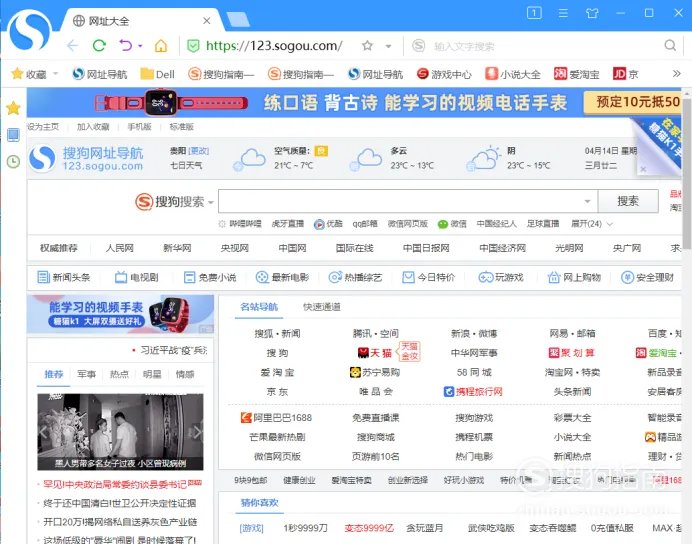Close the 网址大全 tab
The height and width of the screenshot is (544, 692).
[x=207, y=21]
